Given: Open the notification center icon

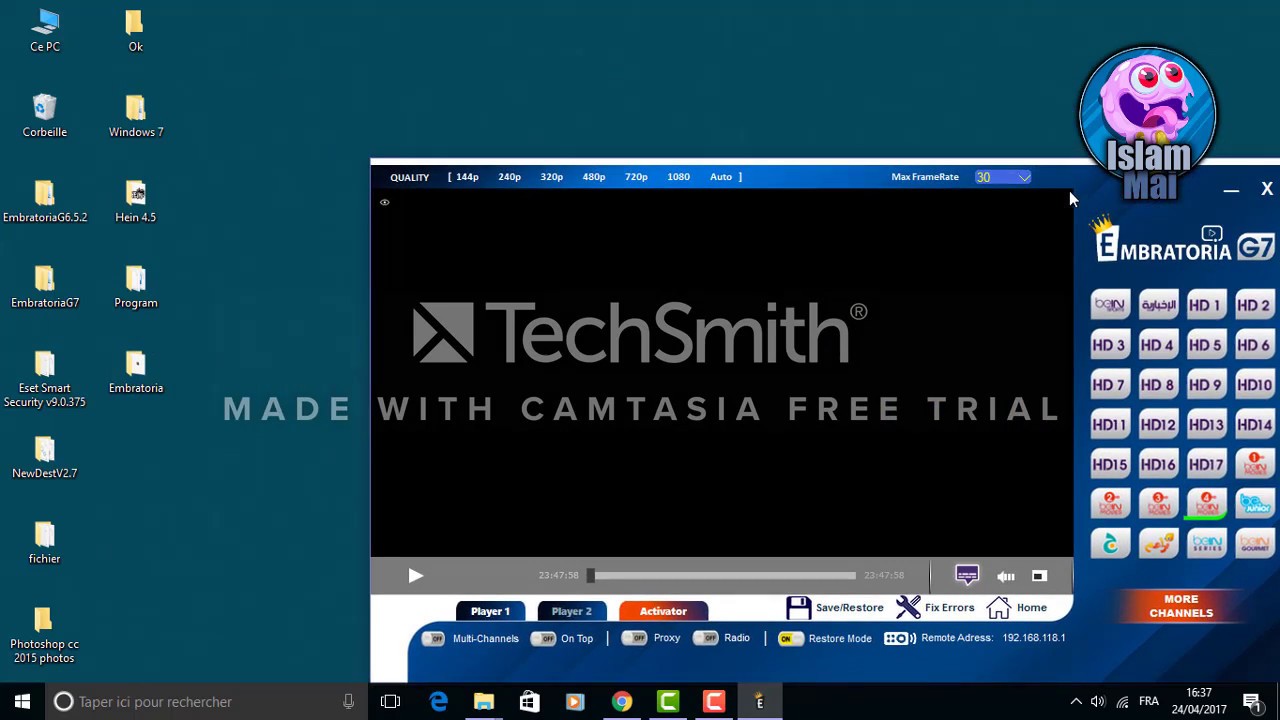Looking at the screenshot, I should click(1252, 702).
